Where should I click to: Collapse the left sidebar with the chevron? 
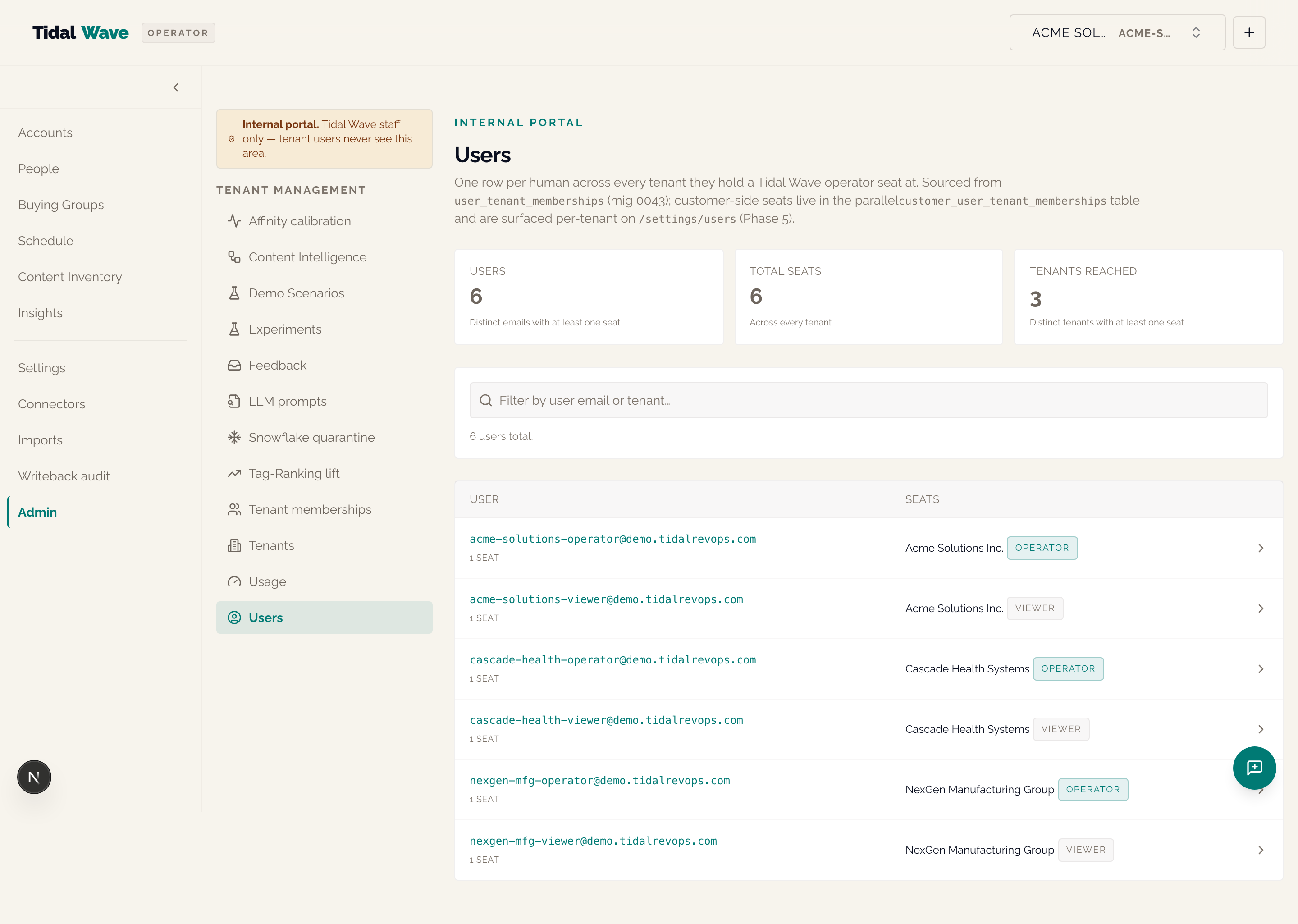coord(176,87)
